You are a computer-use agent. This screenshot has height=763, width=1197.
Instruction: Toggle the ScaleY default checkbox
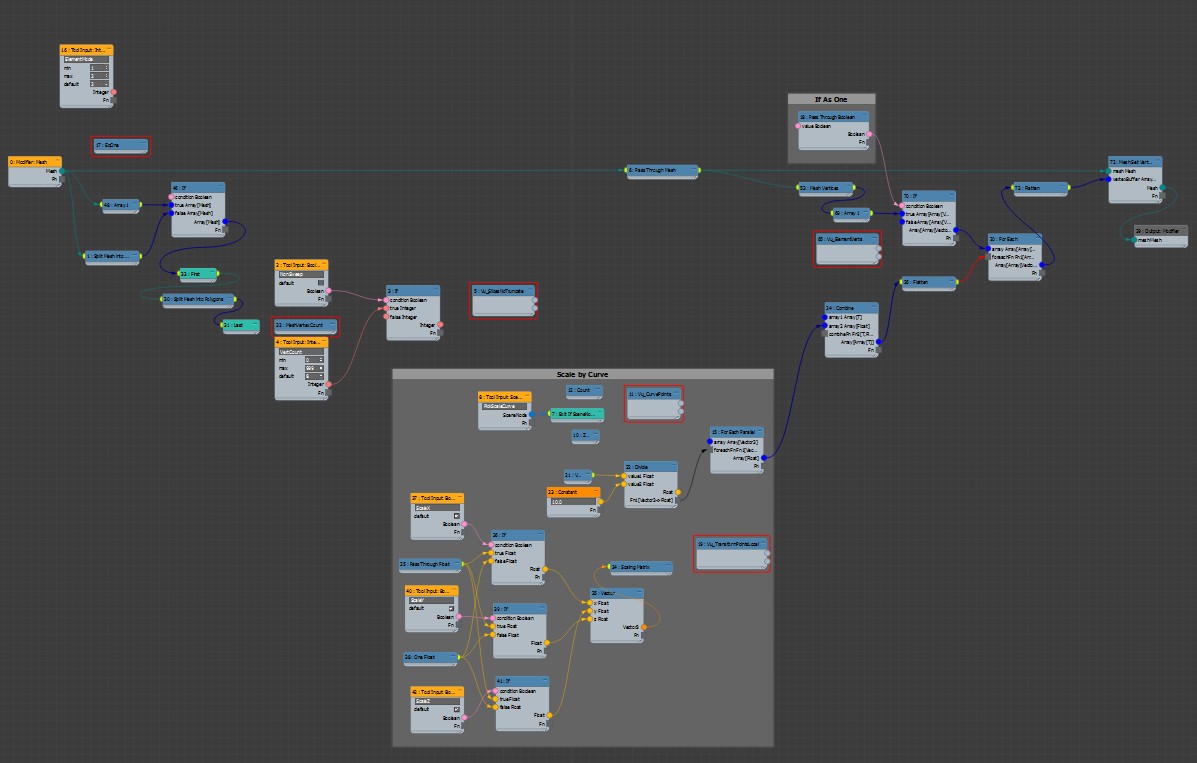click(451, 608)
